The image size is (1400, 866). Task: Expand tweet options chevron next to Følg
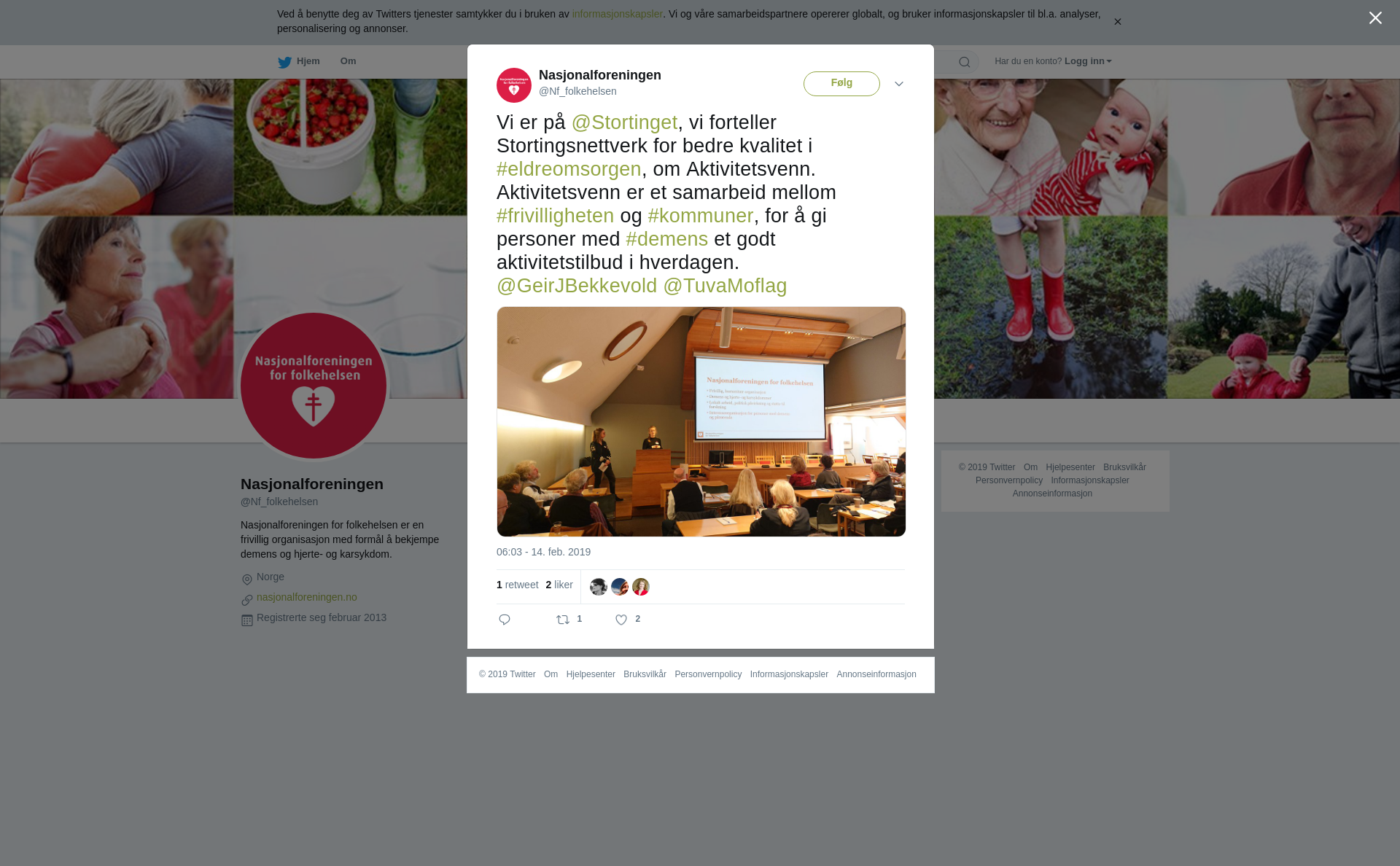point(899,85)
